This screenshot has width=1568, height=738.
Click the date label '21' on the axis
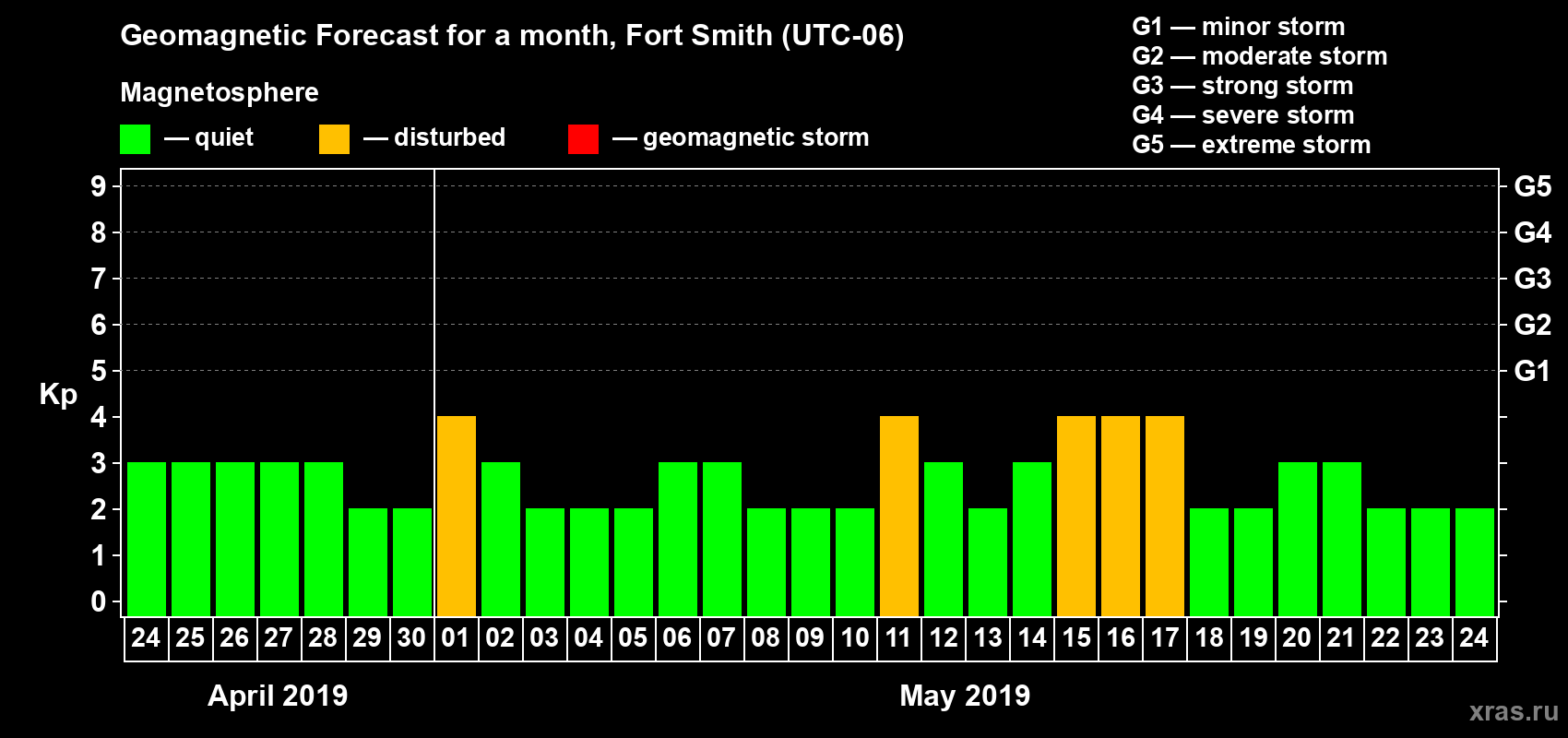click(x=1341, y=637)
